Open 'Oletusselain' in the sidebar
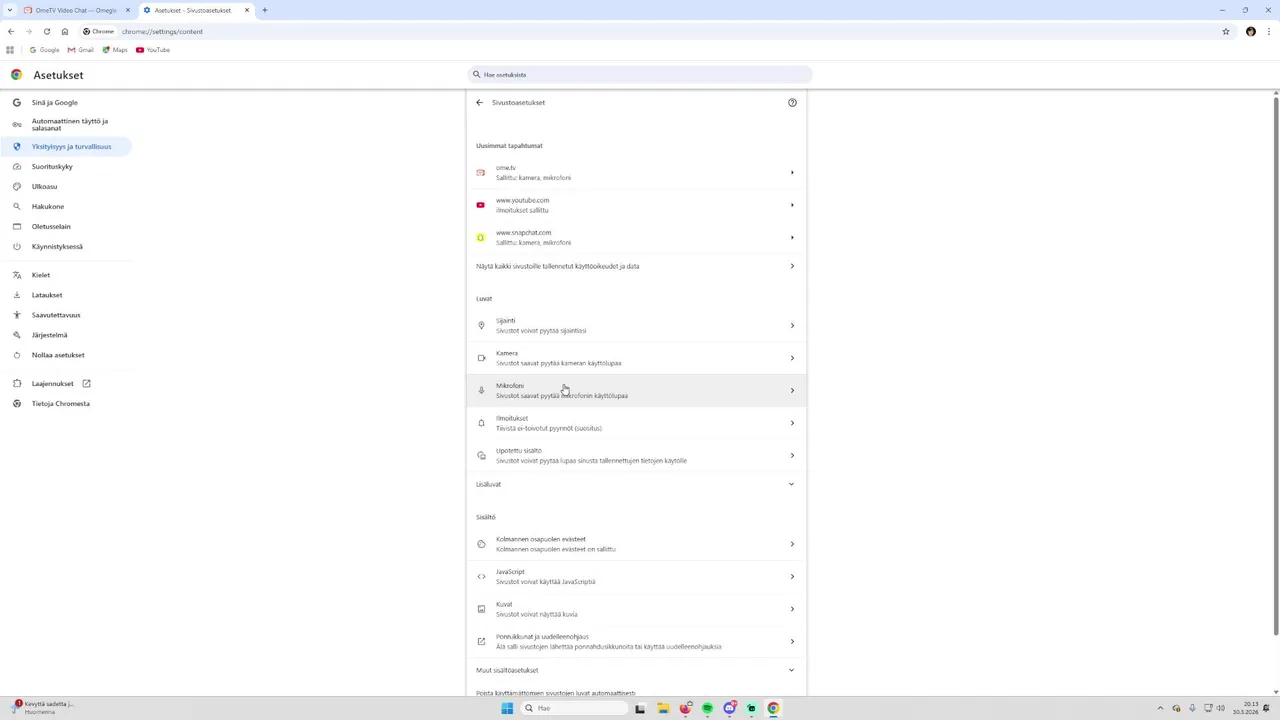Viewport: 1280px width, 720px height. pyautogui.click(x=66, y=226)
